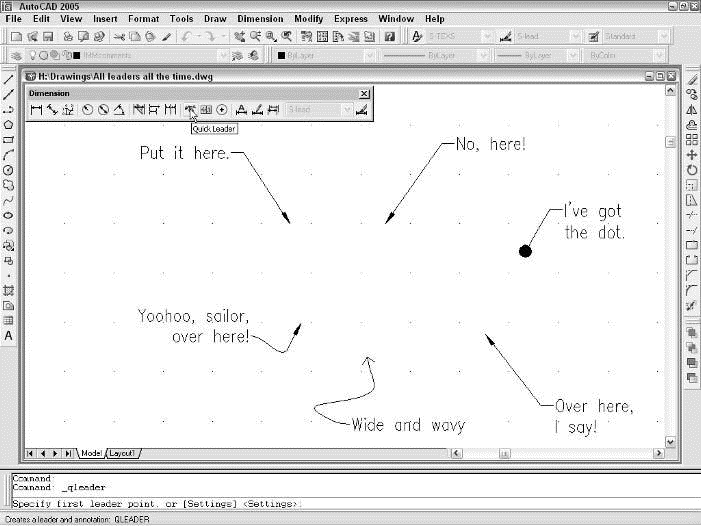Select the Polygon tool in Draw toolbar

pos(9,125)
